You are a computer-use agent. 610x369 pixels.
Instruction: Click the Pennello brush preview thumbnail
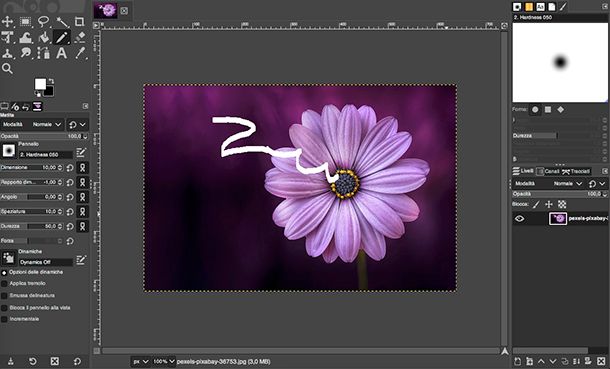click(9, 150)
